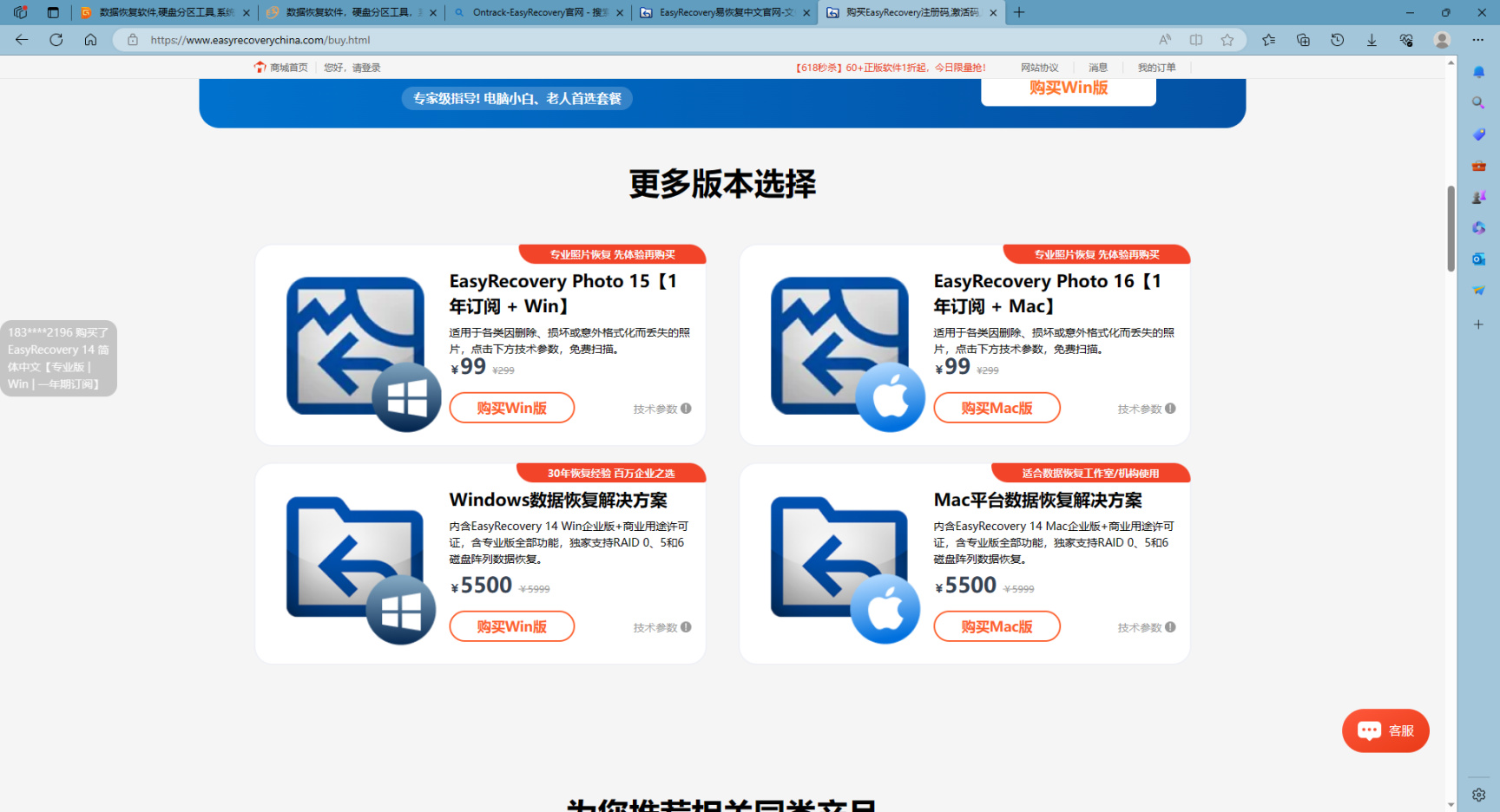Viewport: 1500px width, 812px height.
Task: Open the EasyRecovery Photo 15 title link
Action: coord(563,293)
